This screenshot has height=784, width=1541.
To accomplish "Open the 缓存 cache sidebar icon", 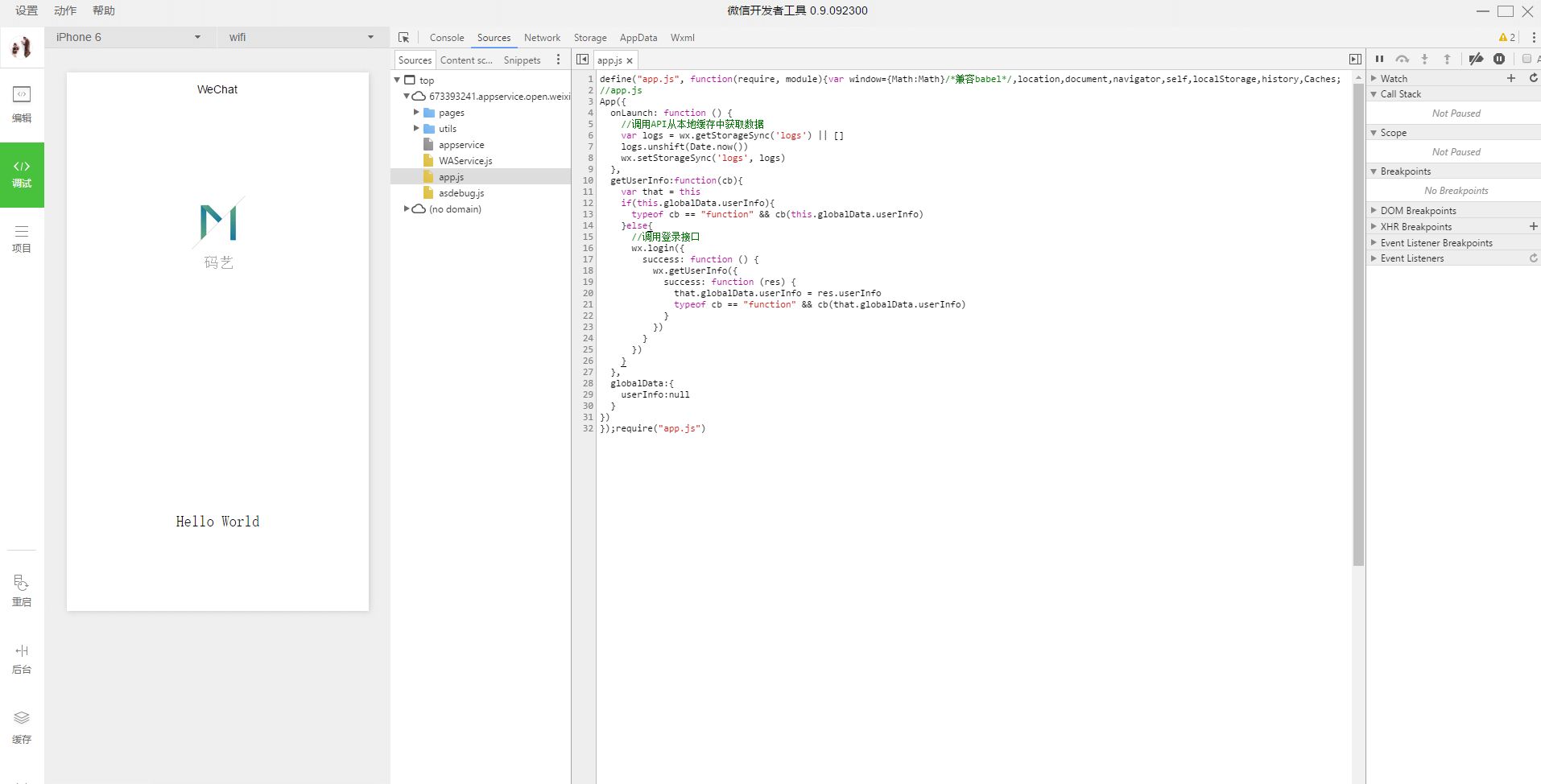I will (22, 726).
